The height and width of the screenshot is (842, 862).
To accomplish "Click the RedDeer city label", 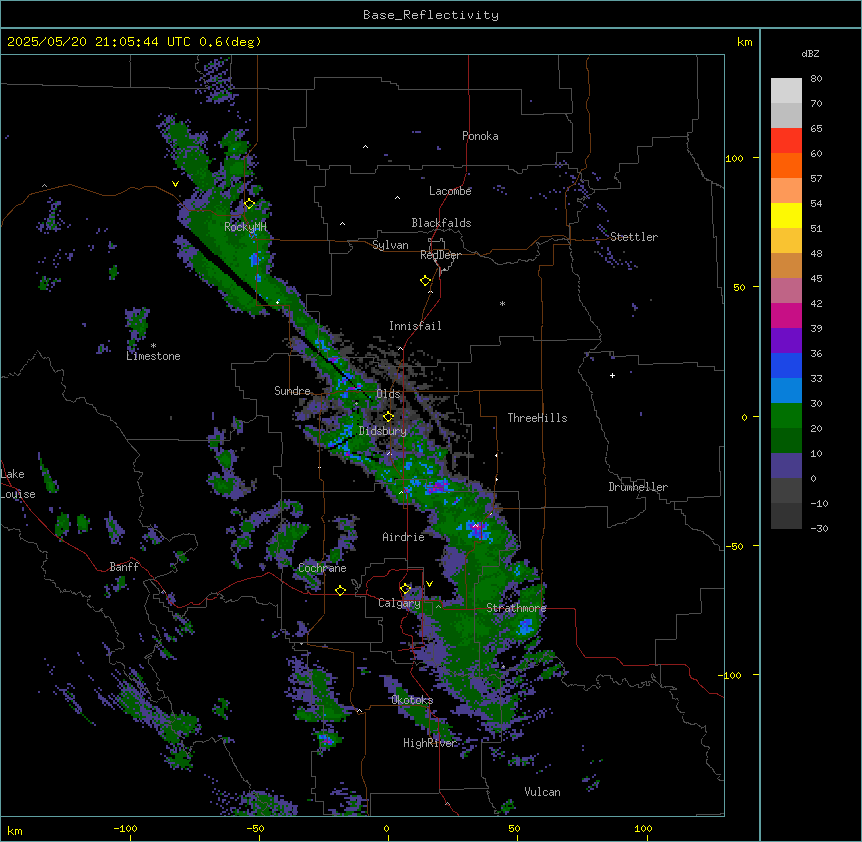I will (440, 255).
